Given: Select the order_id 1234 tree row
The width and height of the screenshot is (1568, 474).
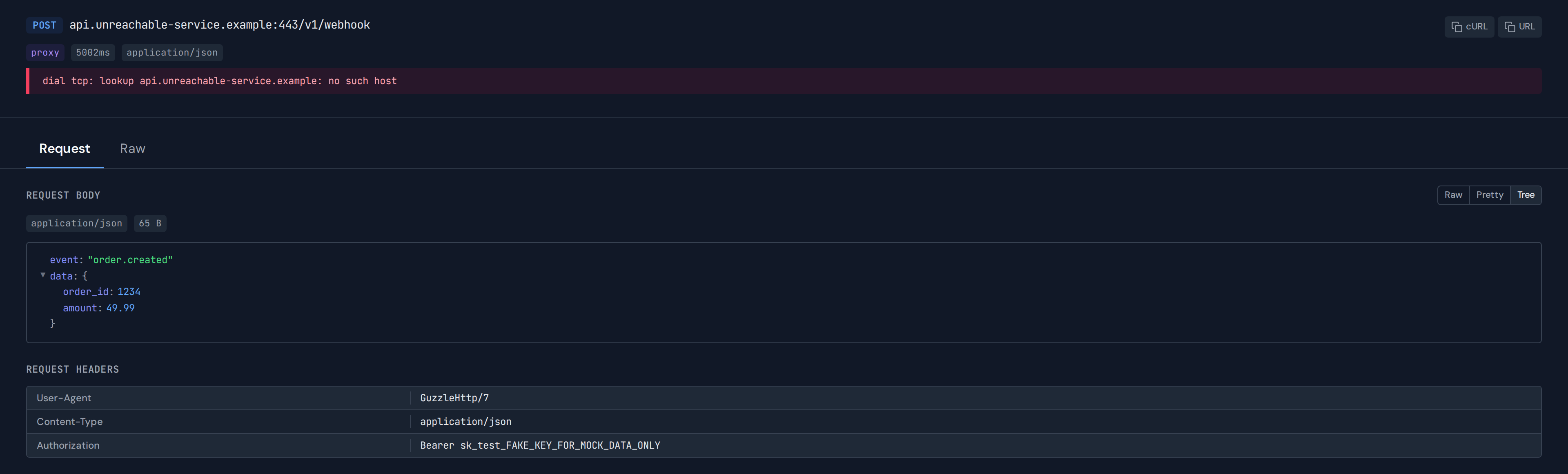Looking at the screenshot, I should [x=102, y=292].
